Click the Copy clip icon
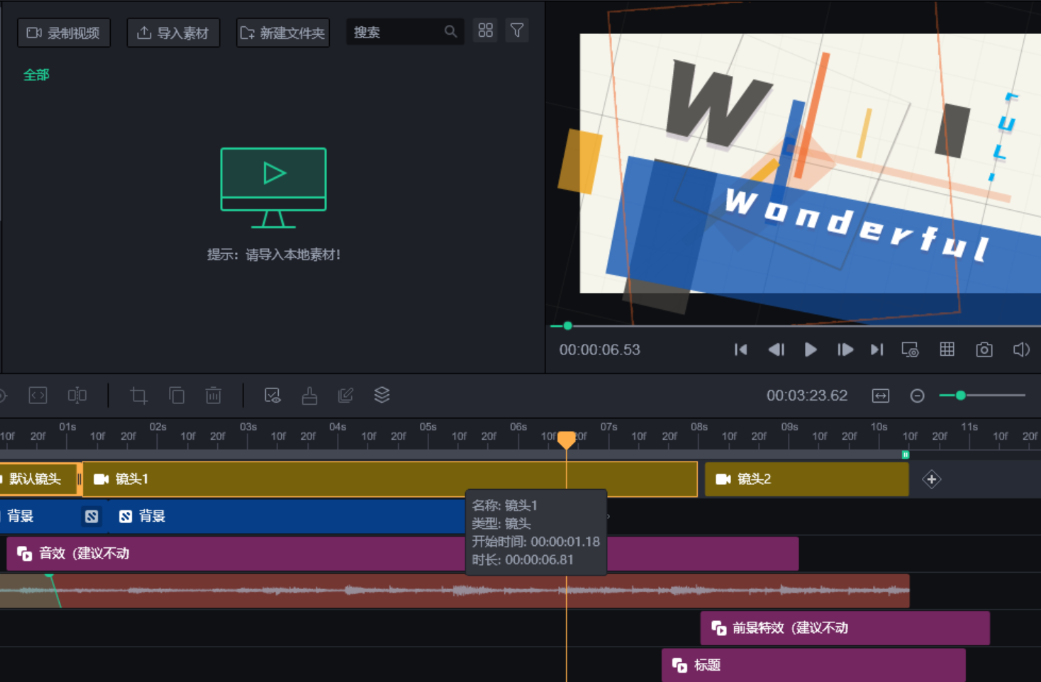Viewport: 1041px width, 682px height. pyautogui.click(x=176, y=395)
